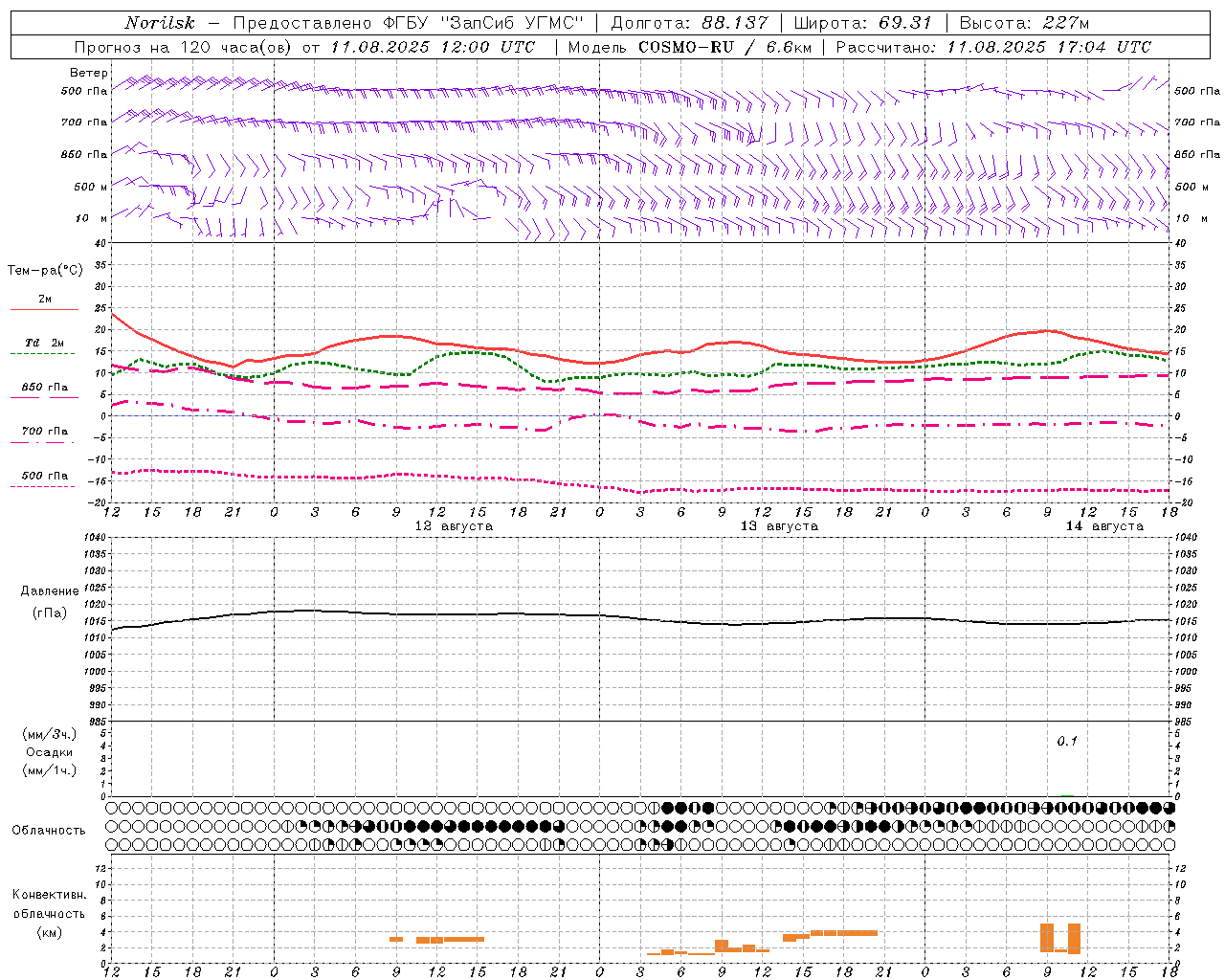The height and width of the screenshot is (980, 1225).
Task: Click the '500 гПа' temperature legend label
Action: (x=45, y=475)
